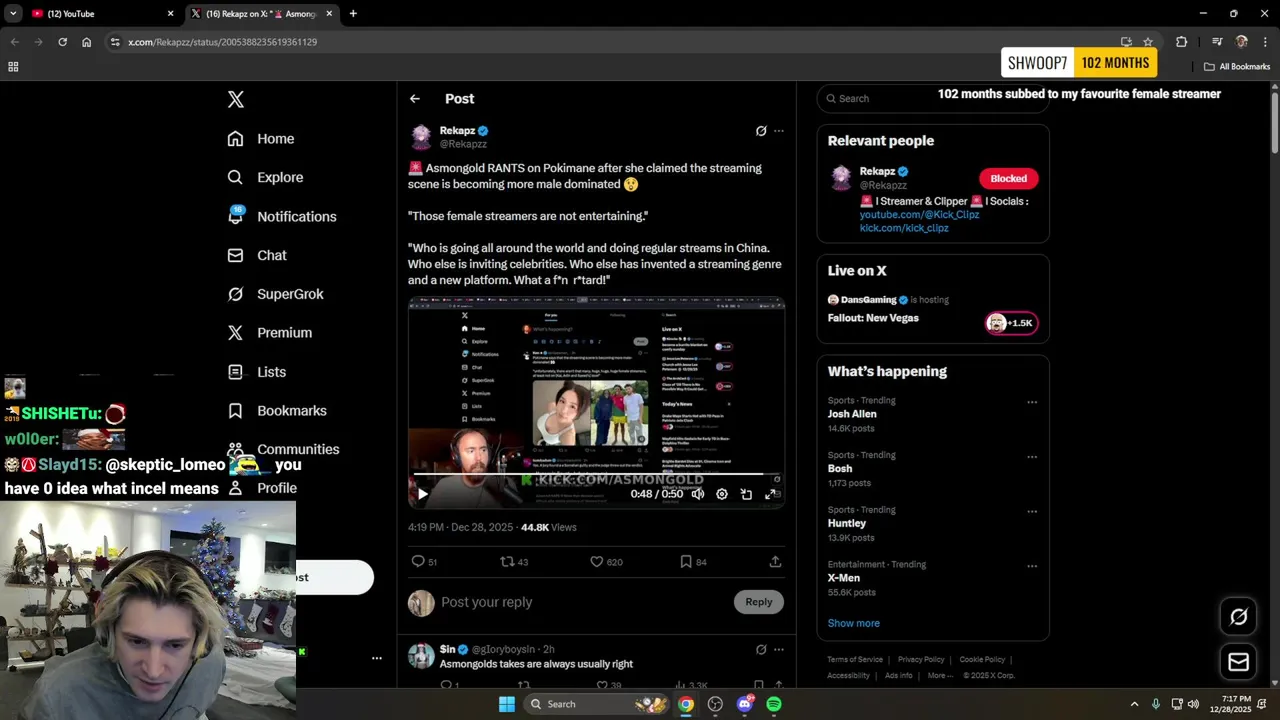Click Show more under trends

(x=854, y=623)
